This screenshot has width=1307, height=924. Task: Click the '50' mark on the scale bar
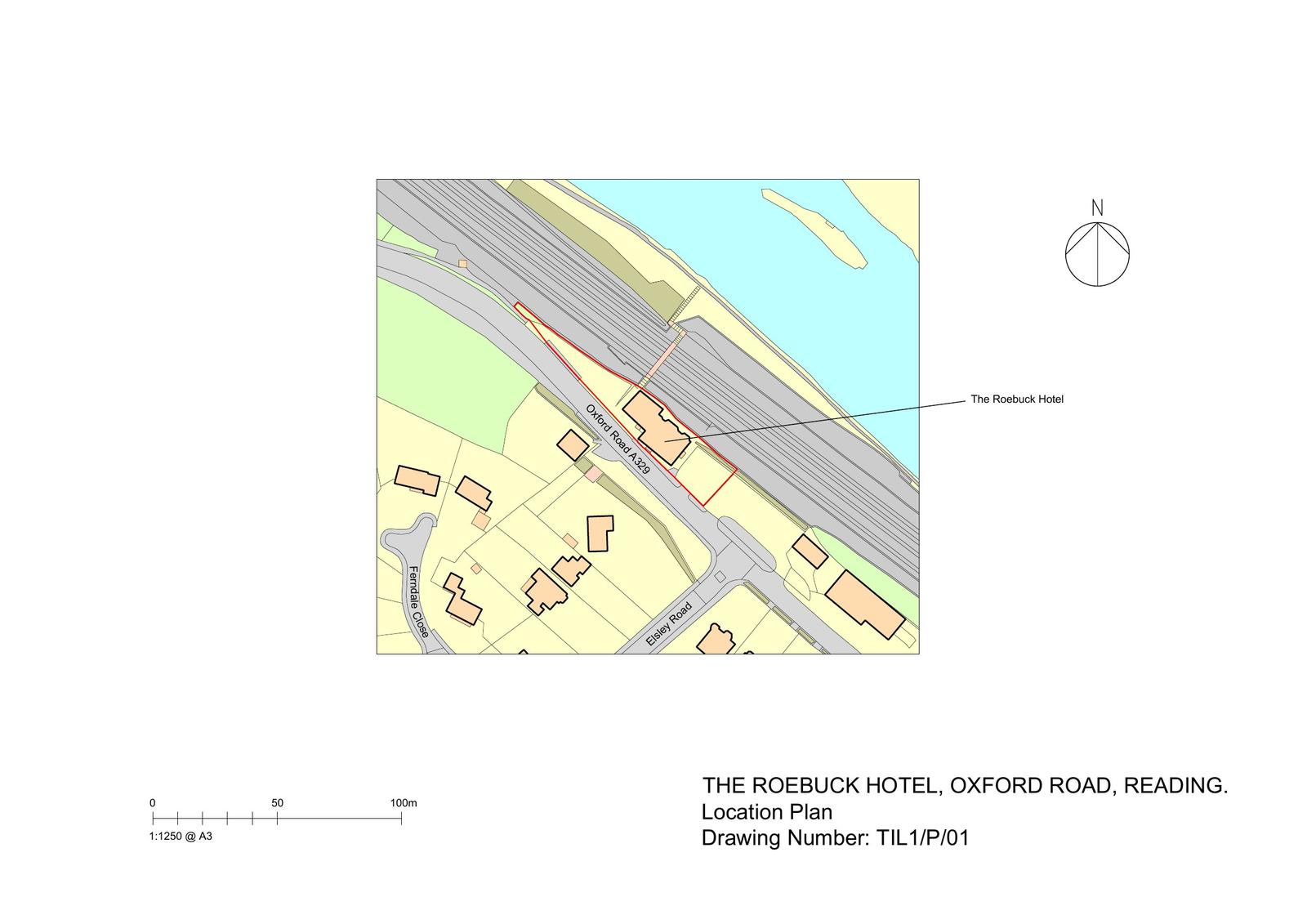pos(278,803)
